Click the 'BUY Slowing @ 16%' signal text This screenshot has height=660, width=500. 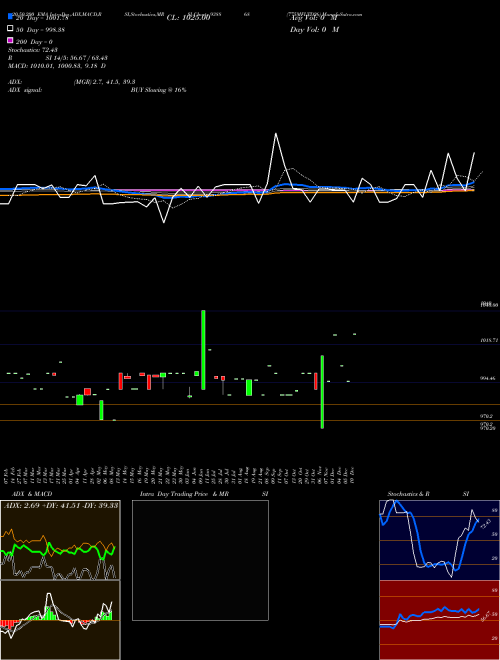point(159,90)
